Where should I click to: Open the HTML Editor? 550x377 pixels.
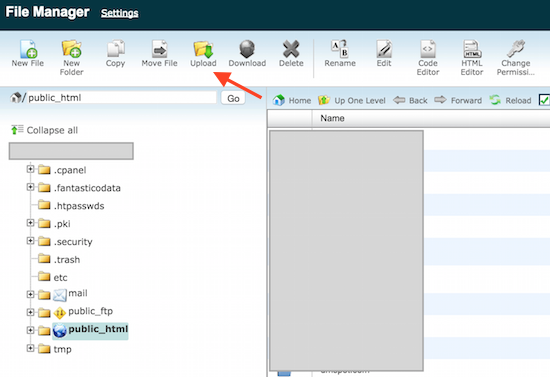pyautogui.click(x=472, y=49)
